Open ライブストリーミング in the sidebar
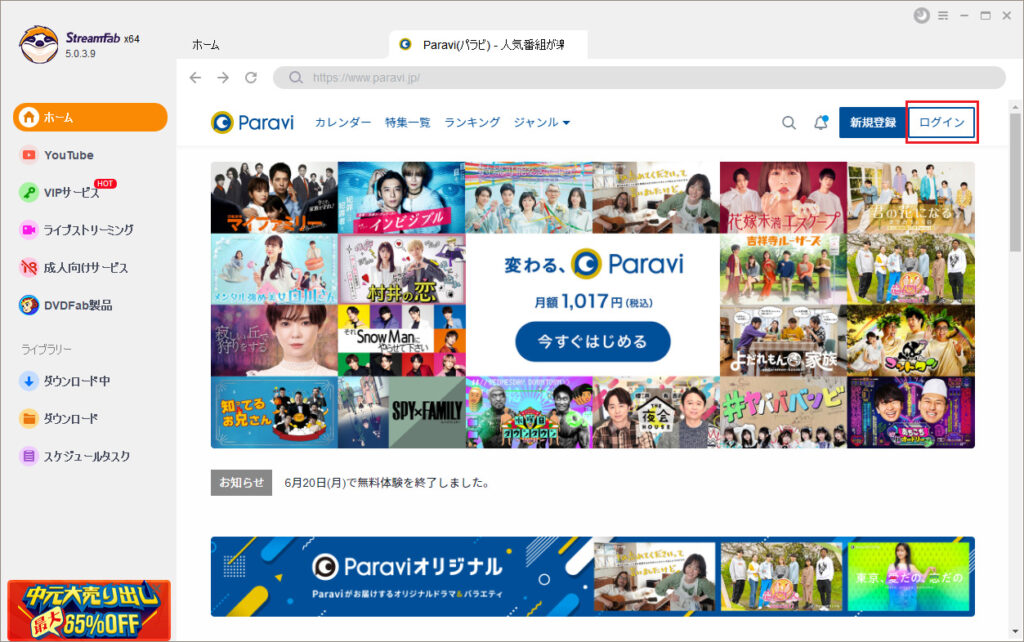 click(x=90, y=230)
